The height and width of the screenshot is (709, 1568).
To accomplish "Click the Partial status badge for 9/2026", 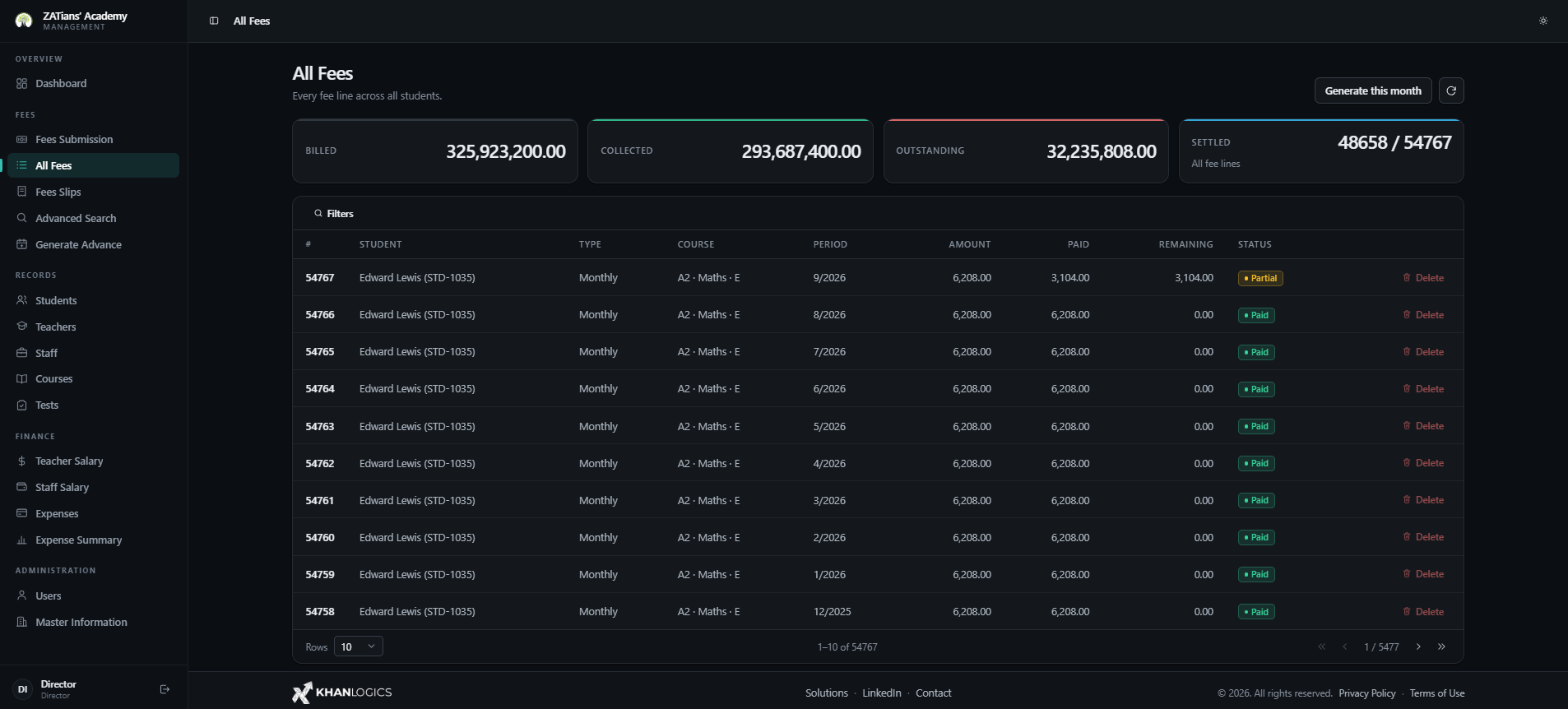I will pos(1260,278).
